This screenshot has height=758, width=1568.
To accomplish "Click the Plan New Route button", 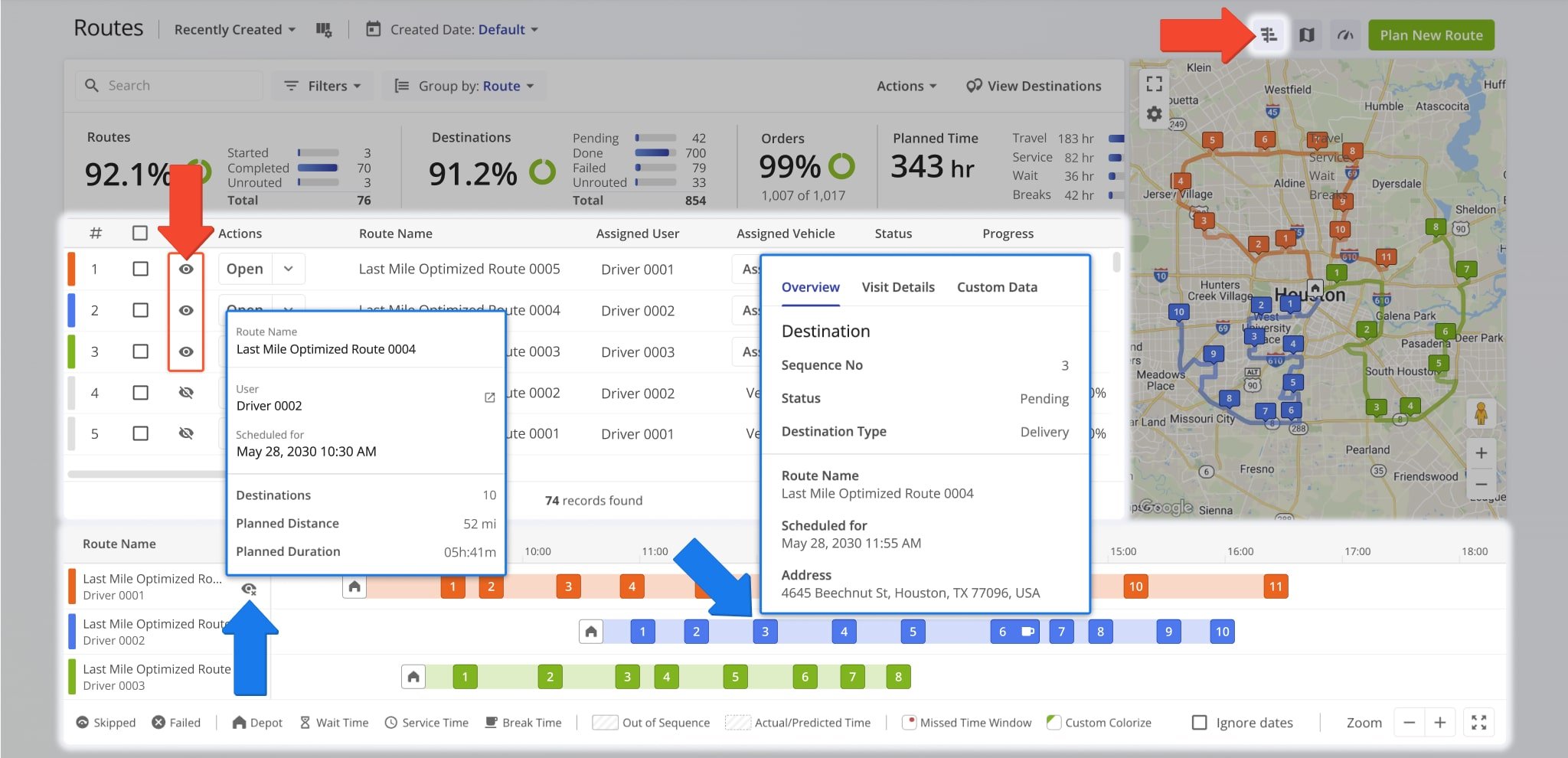I will (x=1430, y=34).
